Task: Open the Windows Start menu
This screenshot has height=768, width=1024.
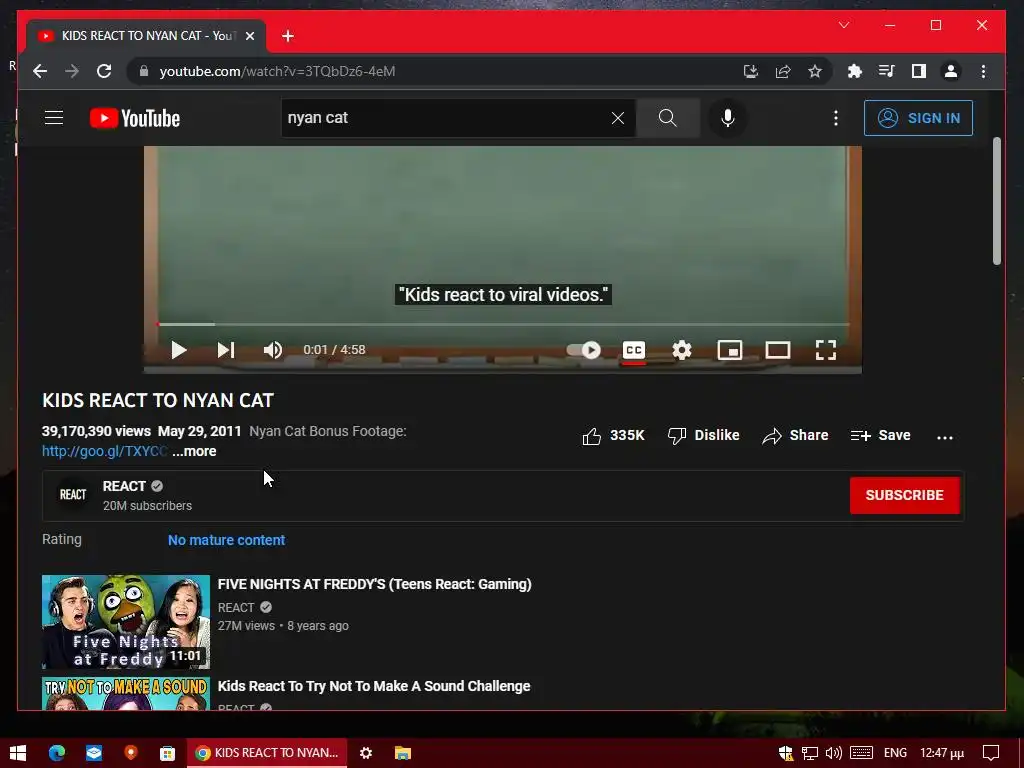Action: [18, 753]
